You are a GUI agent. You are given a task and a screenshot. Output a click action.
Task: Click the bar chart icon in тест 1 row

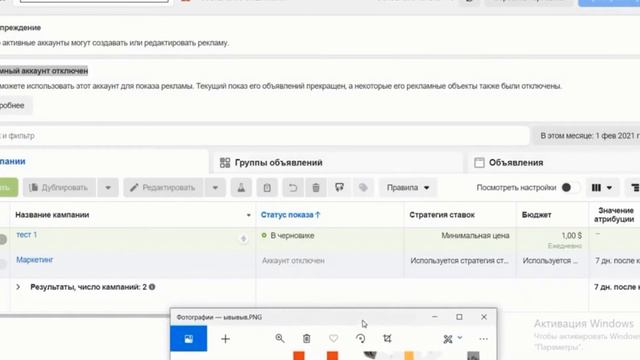243,239
